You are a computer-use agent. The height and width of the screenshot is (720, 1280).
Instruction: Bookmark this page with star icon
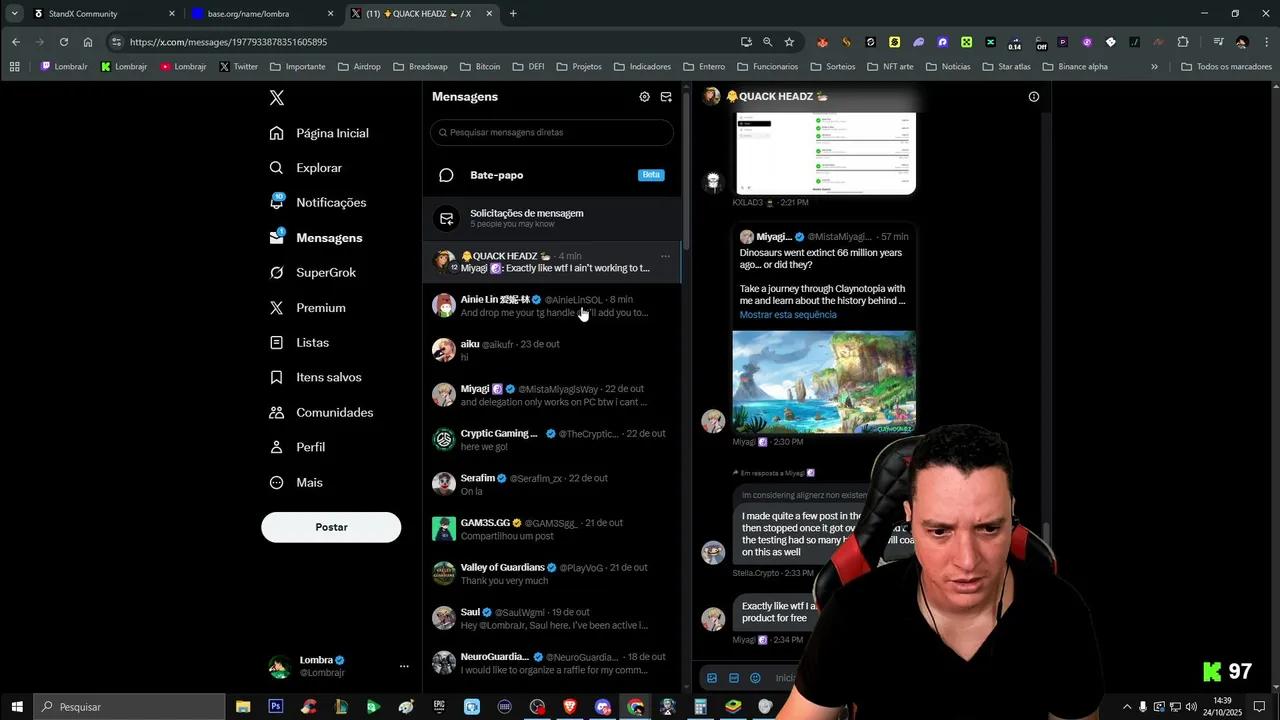pyautogui.click(x=789, y=42)
